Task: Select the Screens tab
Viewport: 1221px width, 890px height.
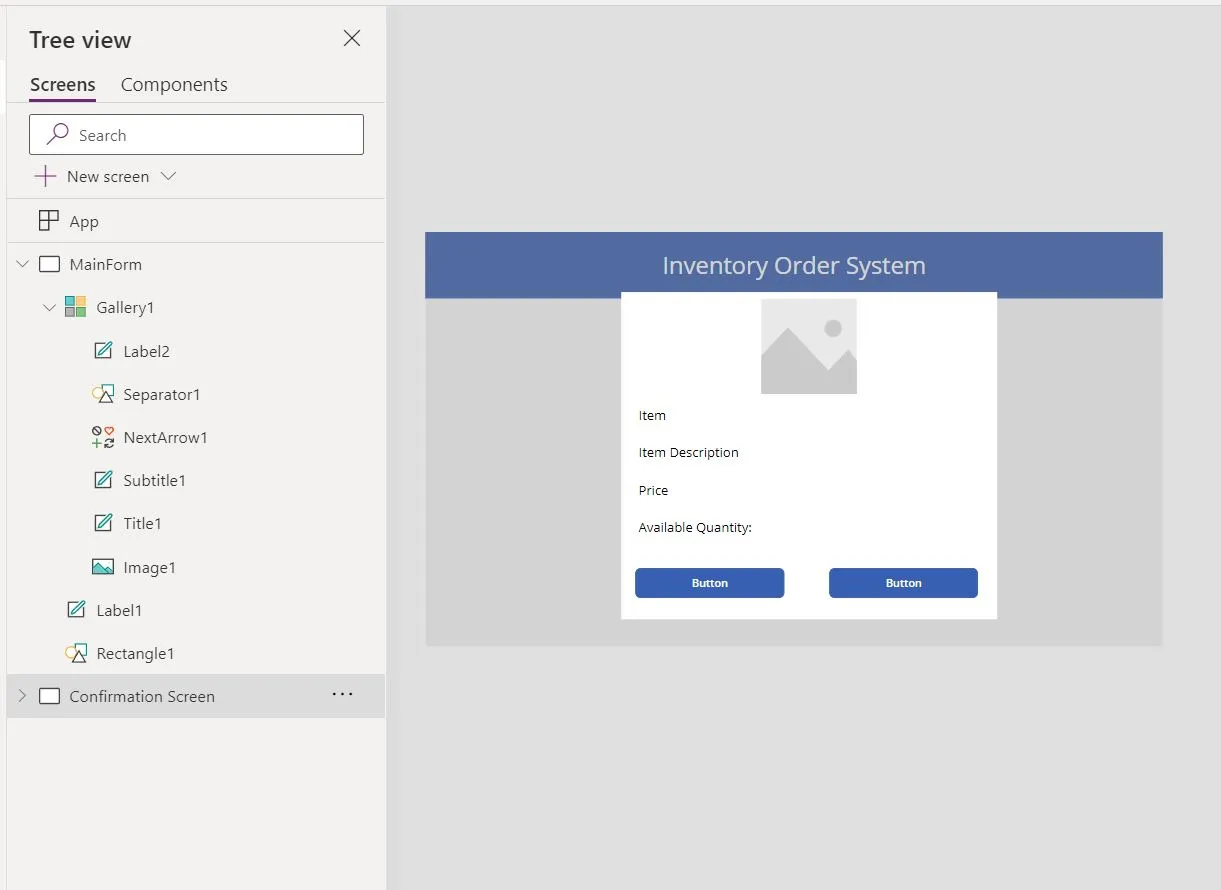Action: pos(62,84)
